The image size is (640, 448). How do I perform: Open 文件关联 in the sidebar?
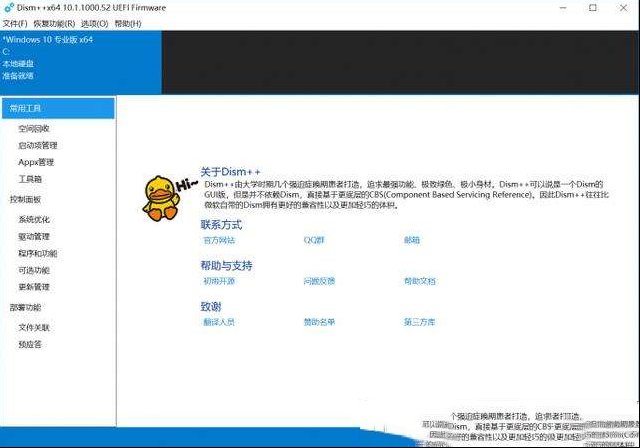34,327
